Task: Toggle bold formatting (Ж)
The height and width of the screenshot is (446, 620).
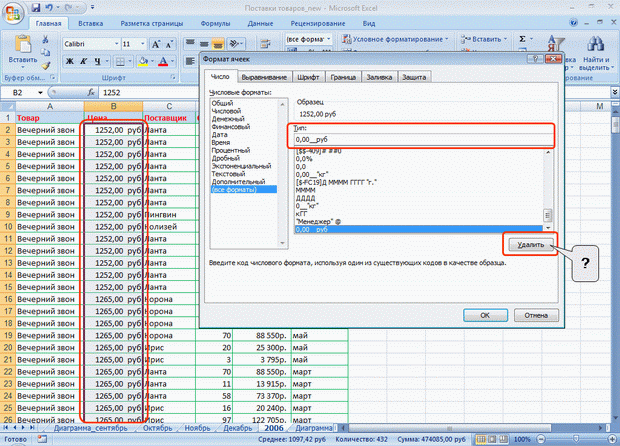Action: [x=68, y=62]
